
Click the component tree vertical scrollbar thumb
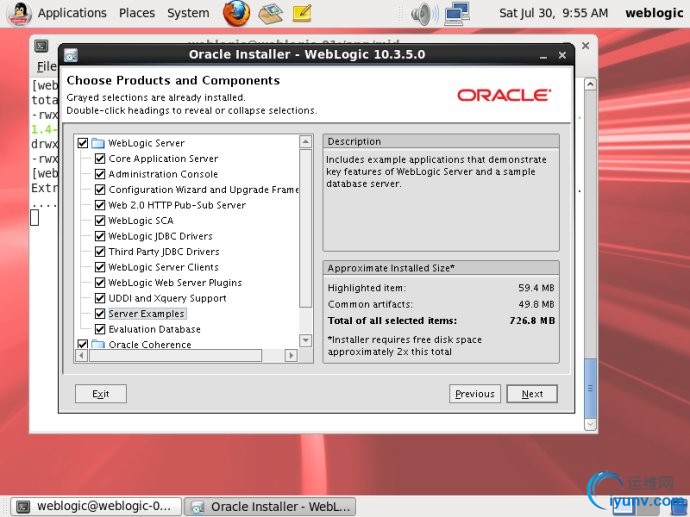click(x=305, y=228)
